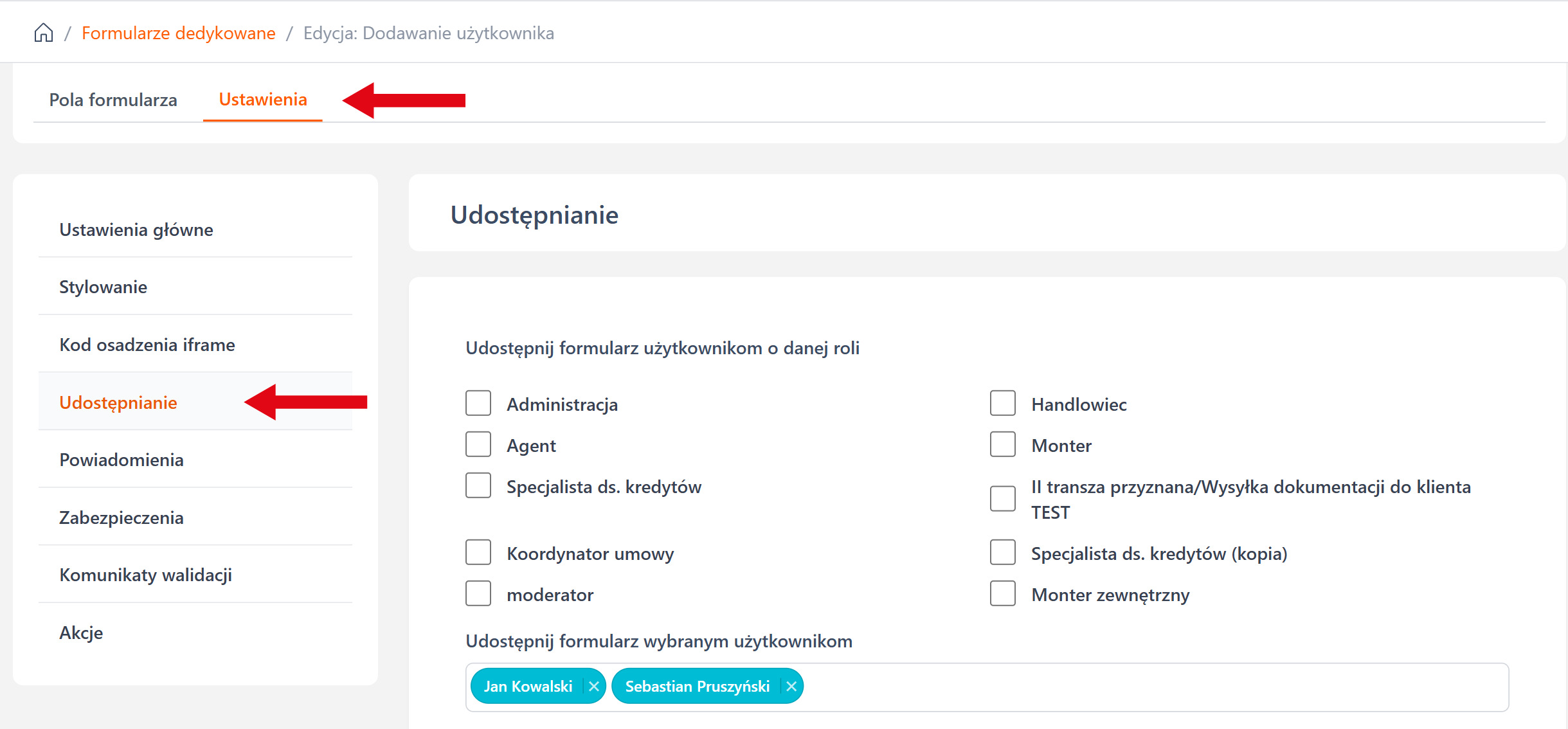Enable the Agent role checkbox

coord(478,445)
